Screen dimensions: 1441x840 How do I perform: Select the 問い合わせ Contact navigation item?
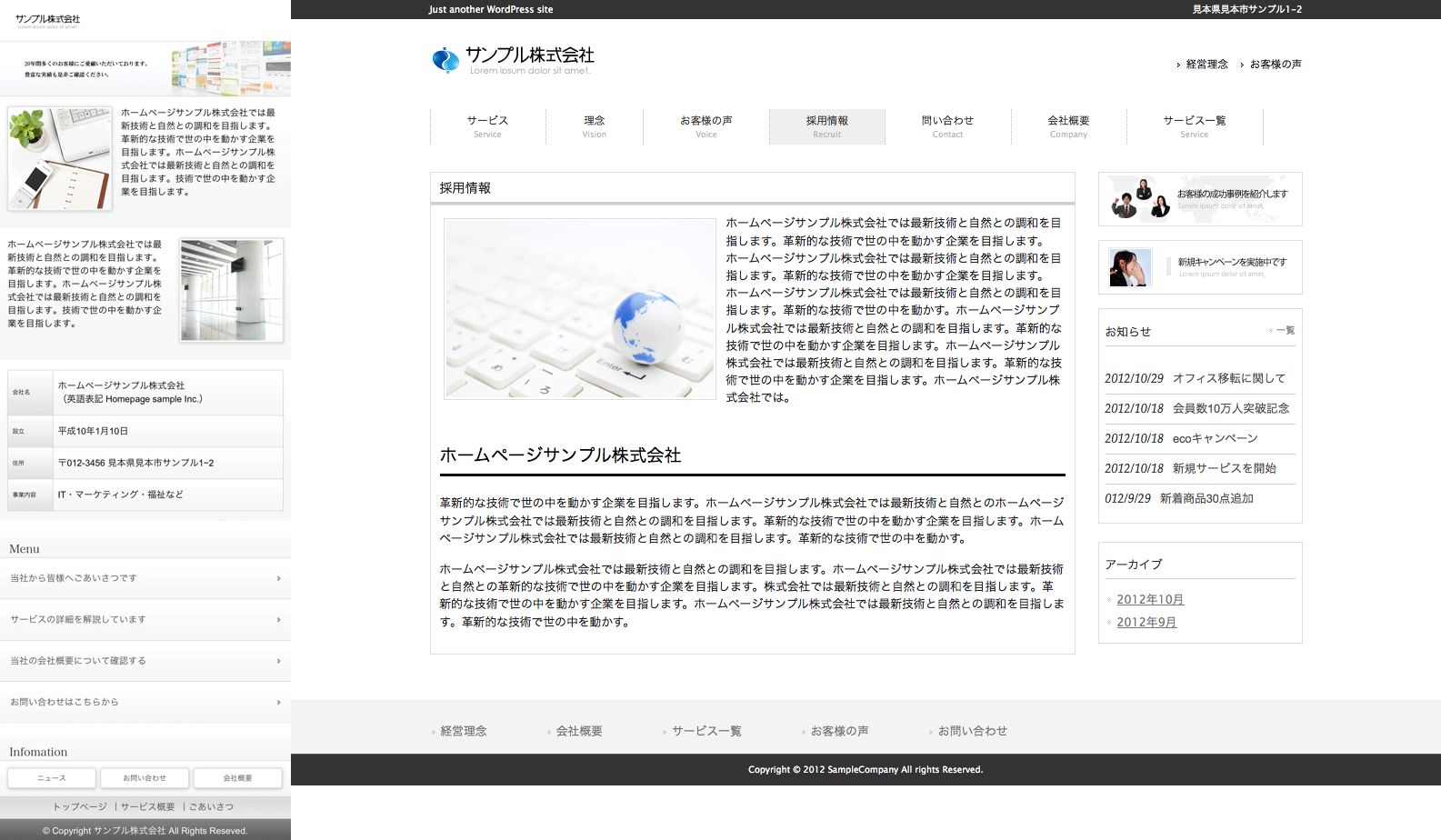click(x=947, y=126)
